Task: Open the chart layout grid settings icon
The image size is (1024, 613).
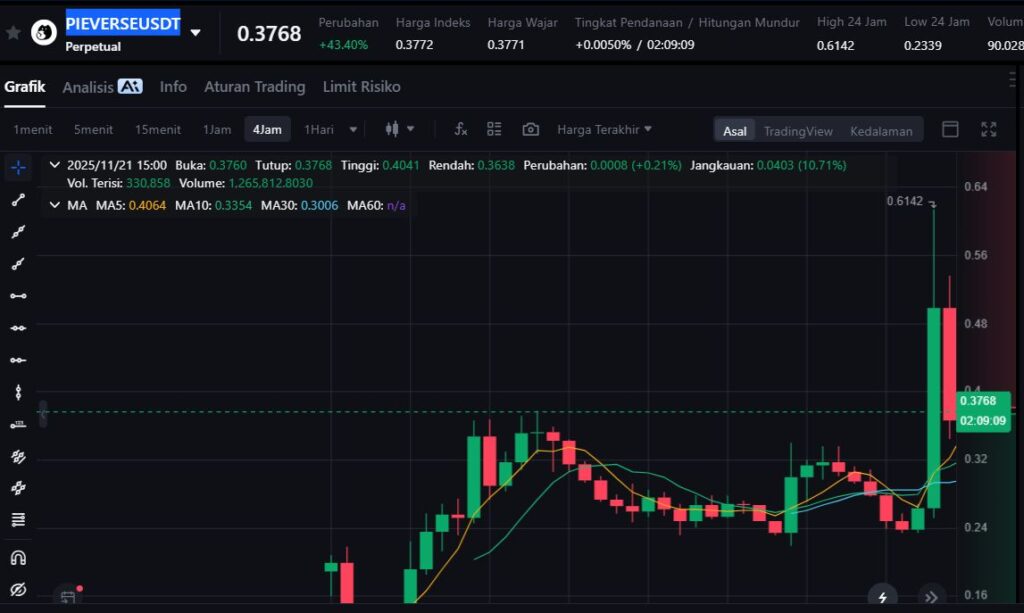Action: [494, 129]
